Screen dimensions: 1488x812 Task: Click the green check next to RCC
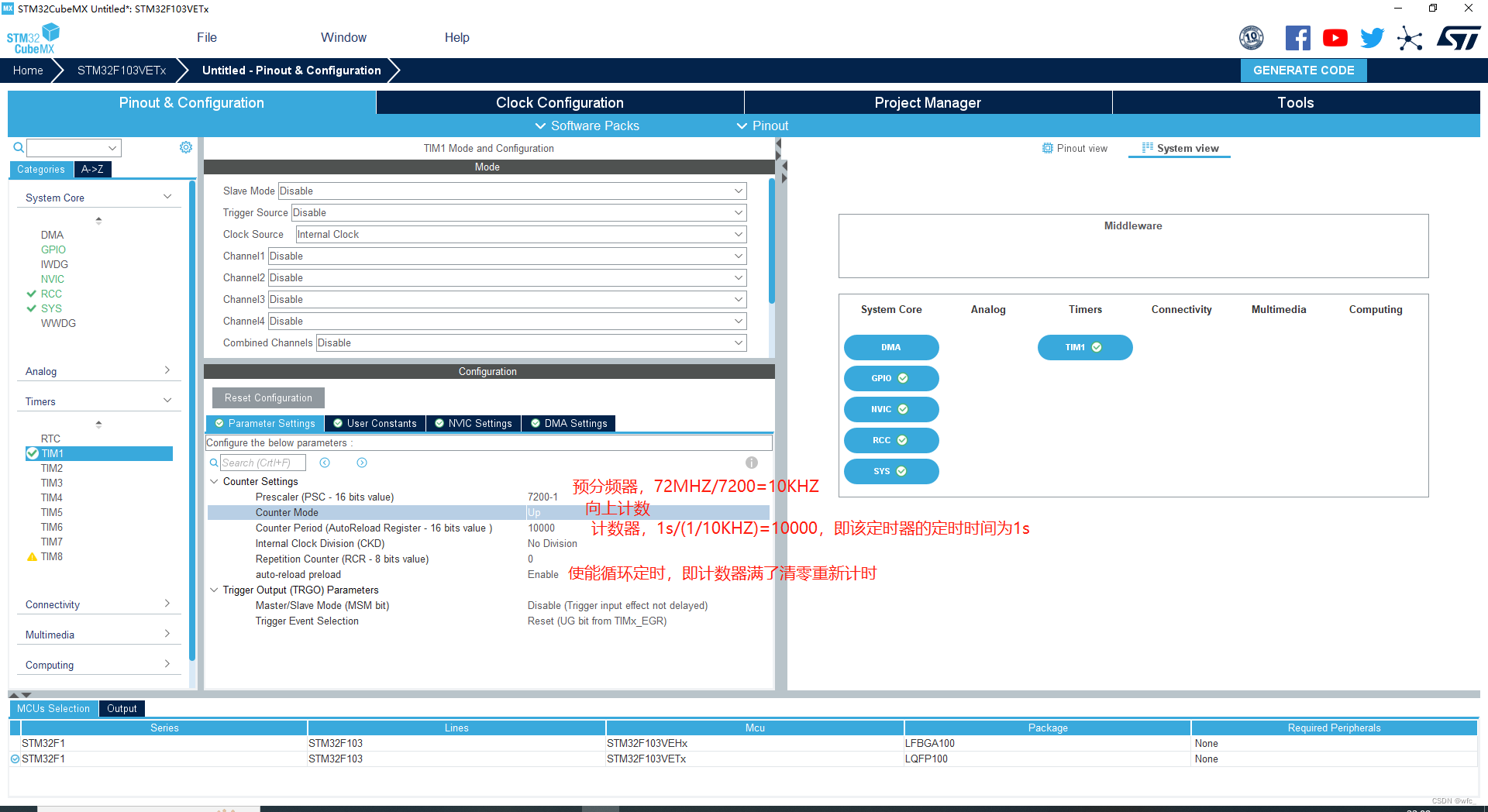[32, 294]
